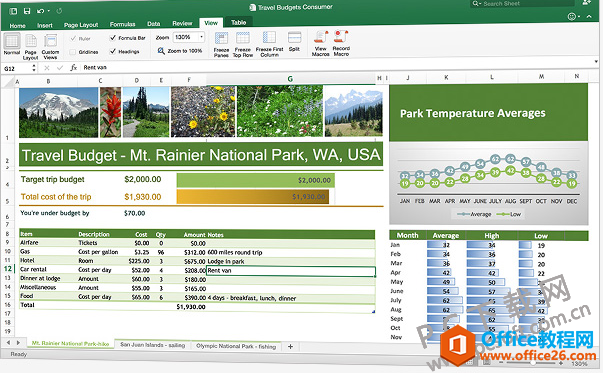
Task: Click the Travel Budget title banner
Action: pos(201,155)
